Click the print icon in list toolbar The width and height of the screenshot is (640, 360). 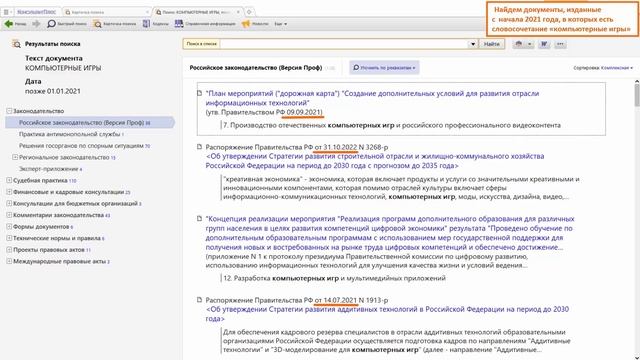click(x=519, y=44)
